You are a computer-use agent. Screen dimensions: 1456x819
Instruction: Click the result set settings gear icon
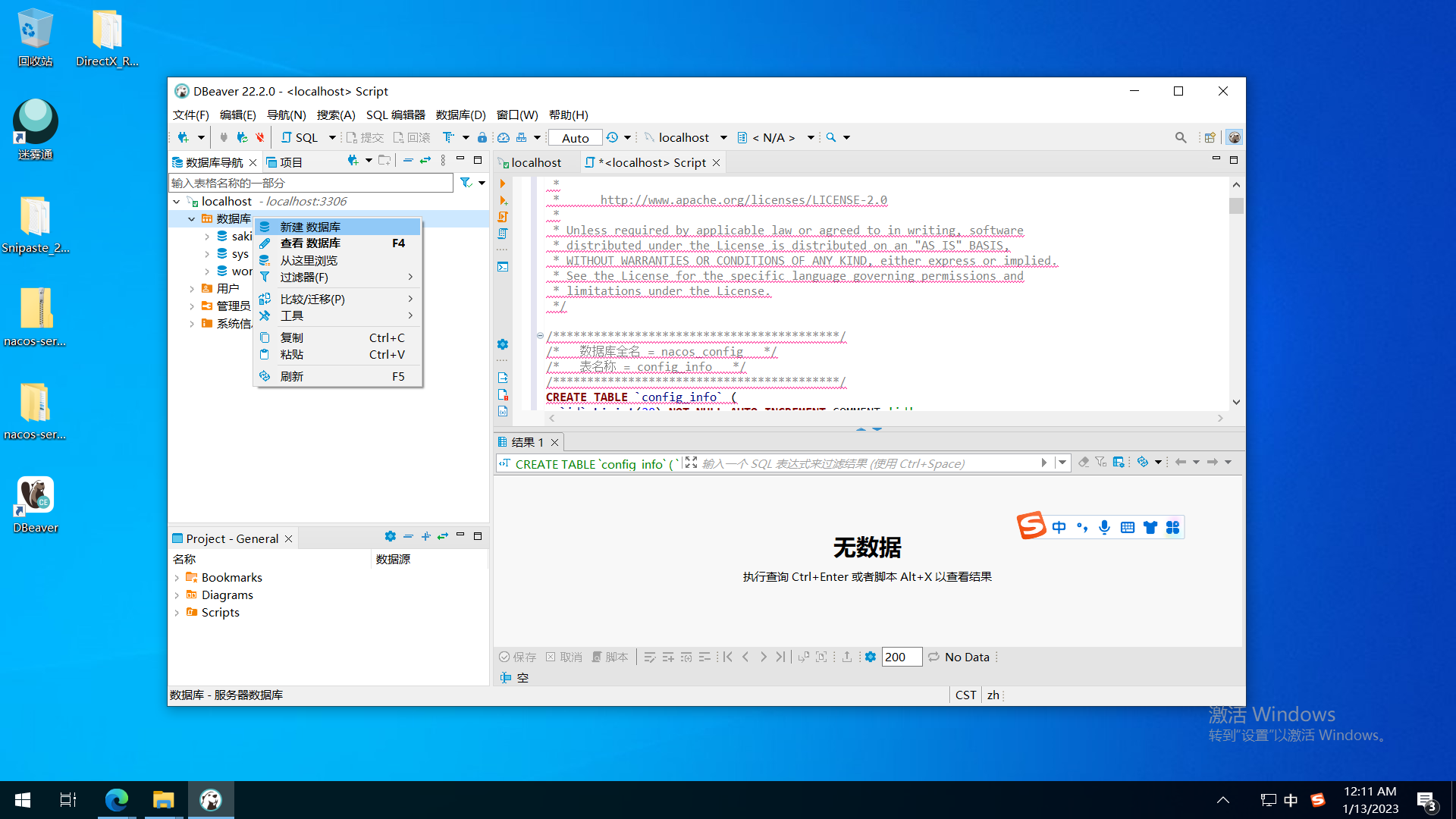871,657
